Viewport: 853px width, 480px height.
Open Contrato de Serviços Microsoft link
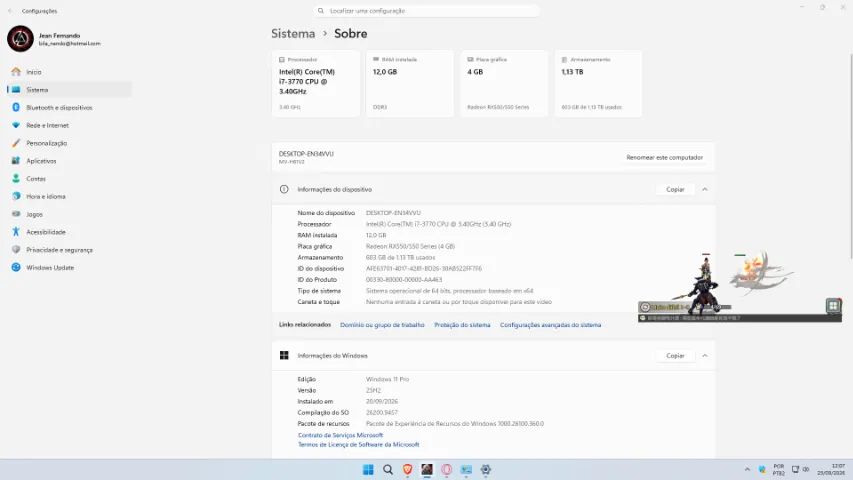point(341,435)
